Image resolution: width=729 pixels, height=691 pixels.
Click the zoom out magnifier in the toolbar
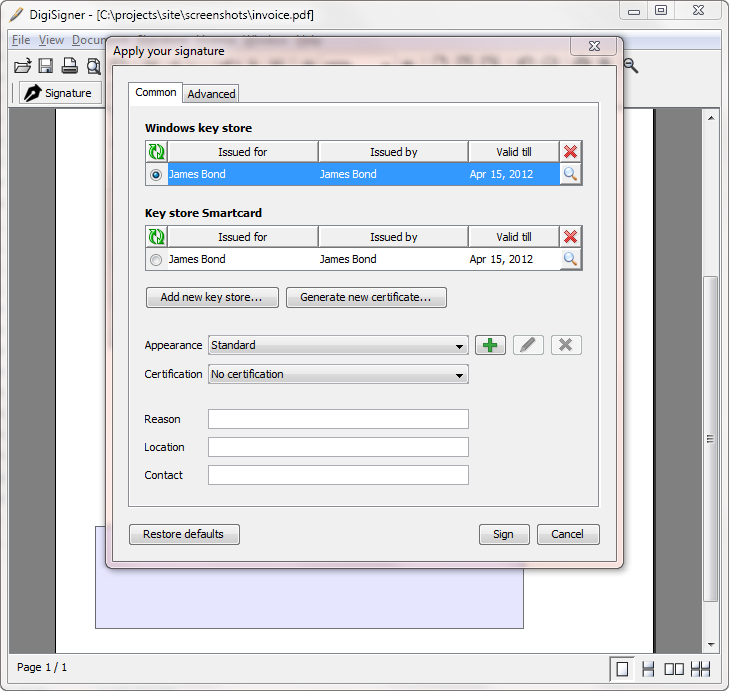(x=630, y=66)
